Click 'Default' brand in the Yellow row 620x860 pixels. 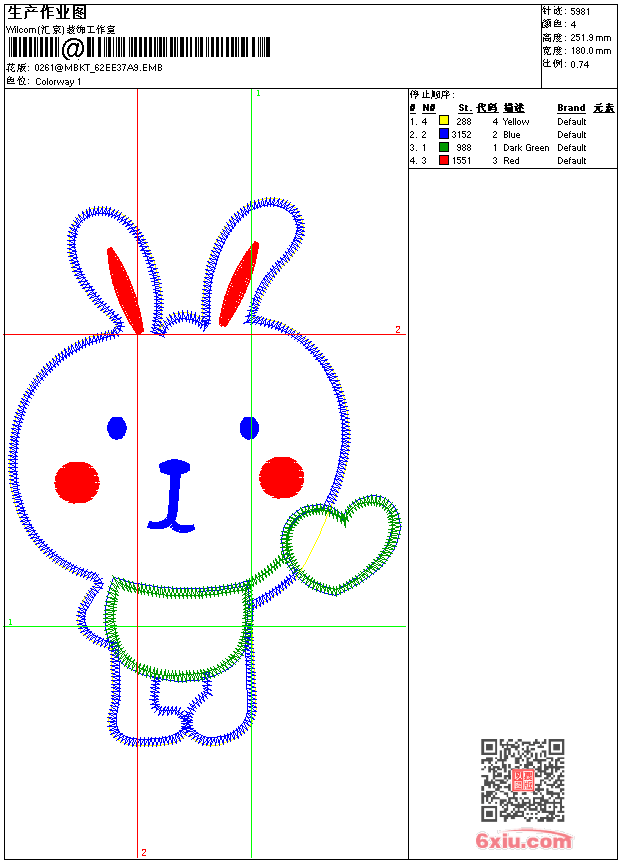[x=572, y=122]
